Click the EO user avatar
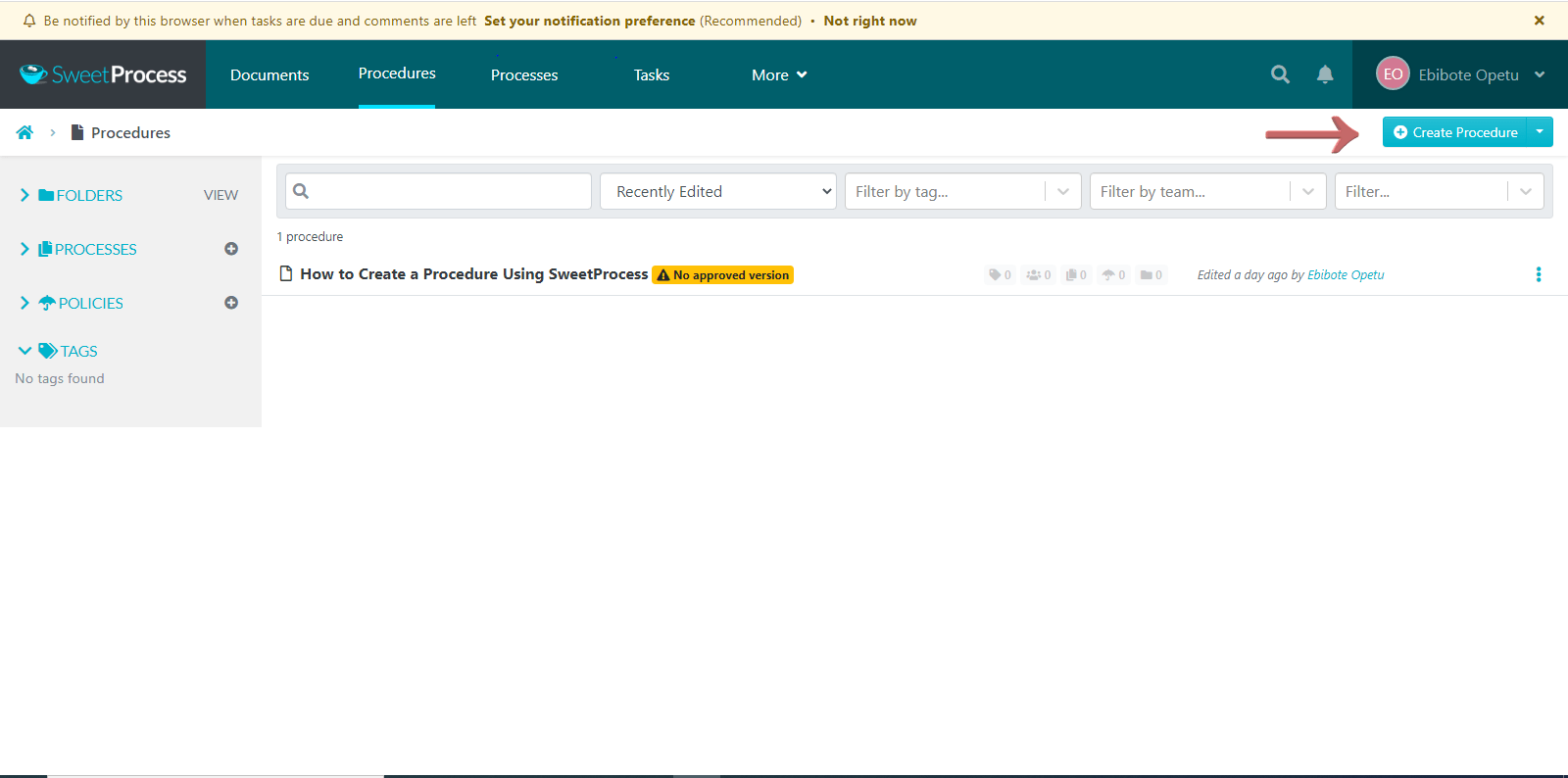Image resolution: width=1568 pixels, height=778 pixels. [x=1393, y=73]
